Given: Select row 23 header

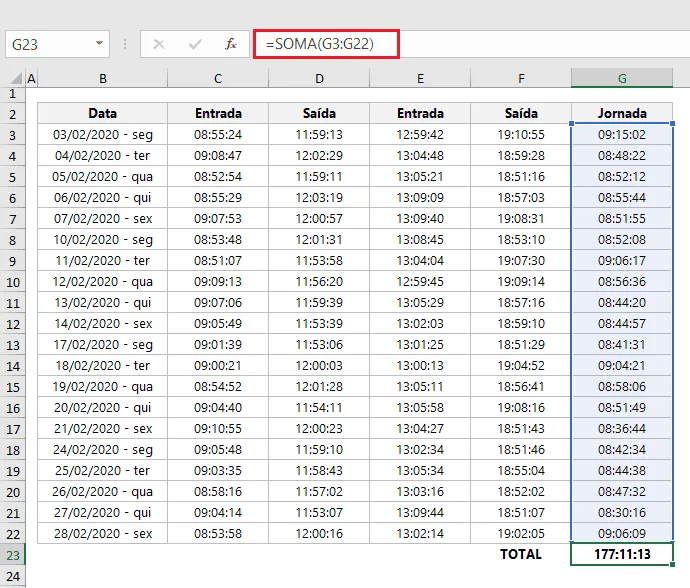Looking at the screenshot, I should point(13,555).
